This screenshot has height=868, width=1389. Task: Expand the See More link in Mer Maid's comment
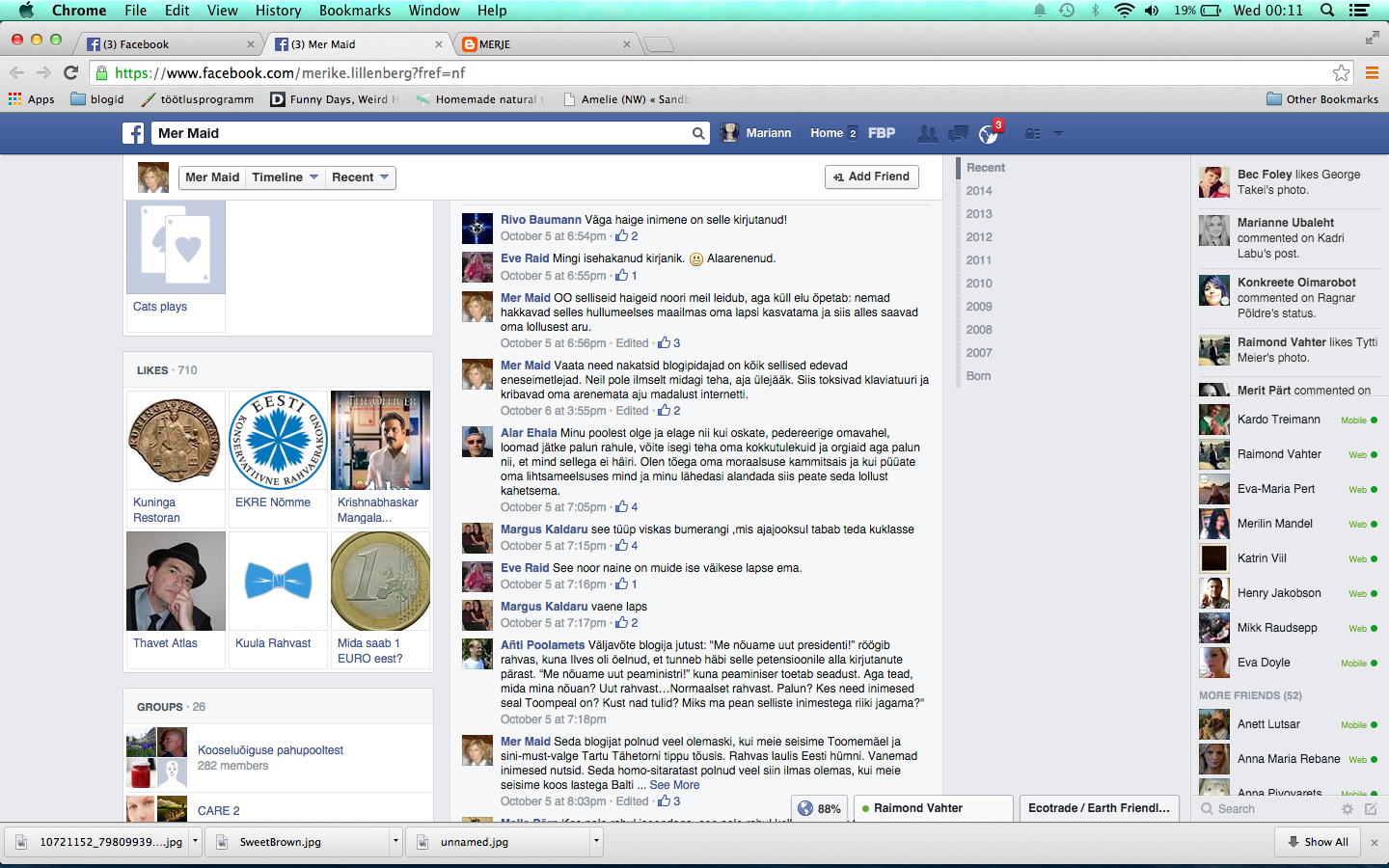674,785
